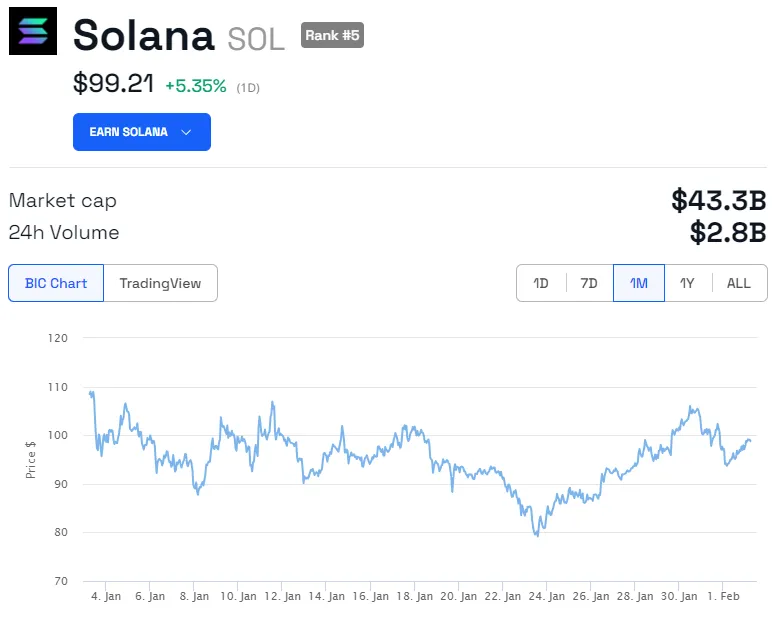Image resolution: width=774 pixels, height=623 pixels.
Task: Click the Rank #5 badge
Action: point(333,36)
